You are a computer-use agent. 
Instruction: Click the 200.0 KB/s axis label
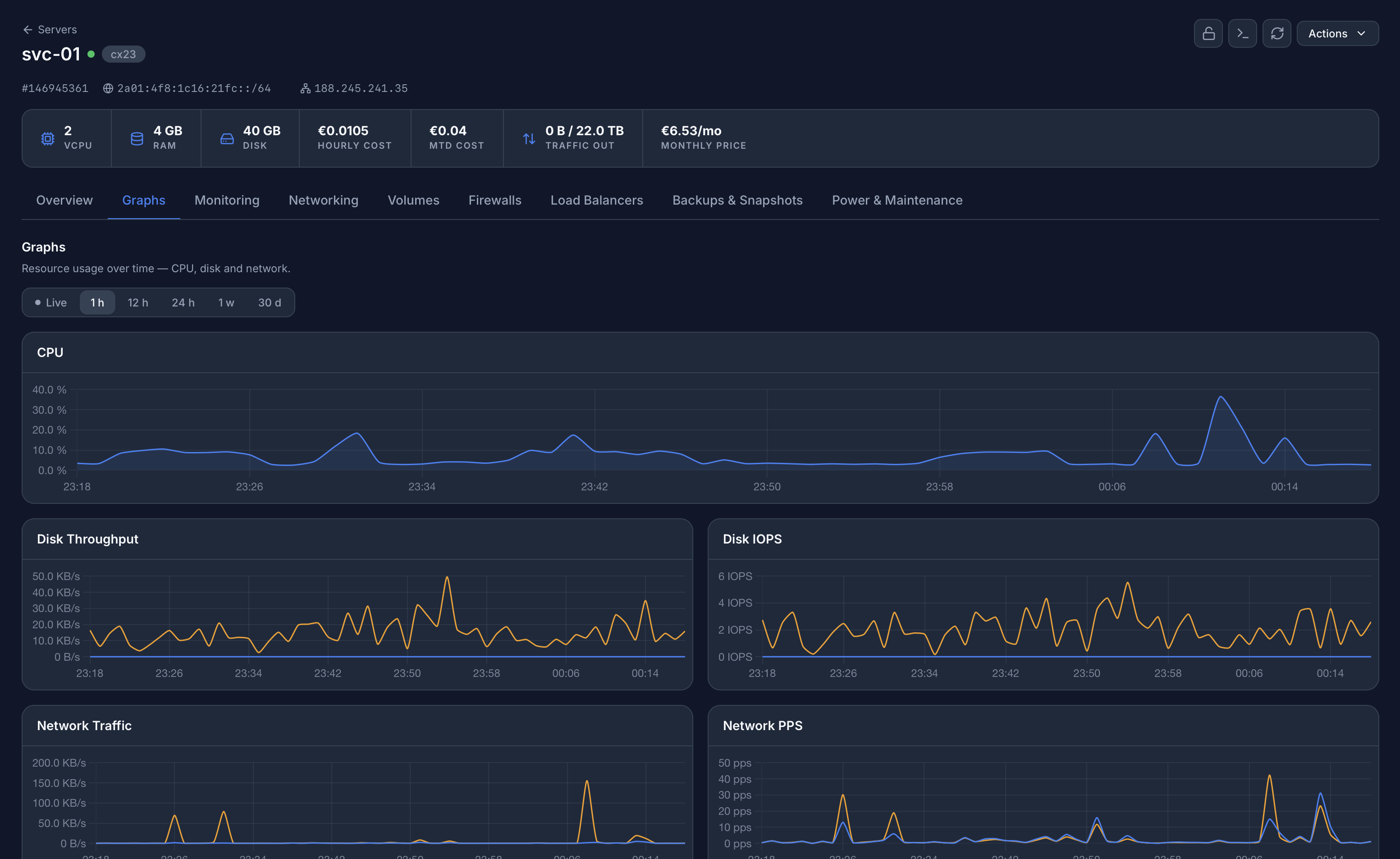(x=59, y=763)
